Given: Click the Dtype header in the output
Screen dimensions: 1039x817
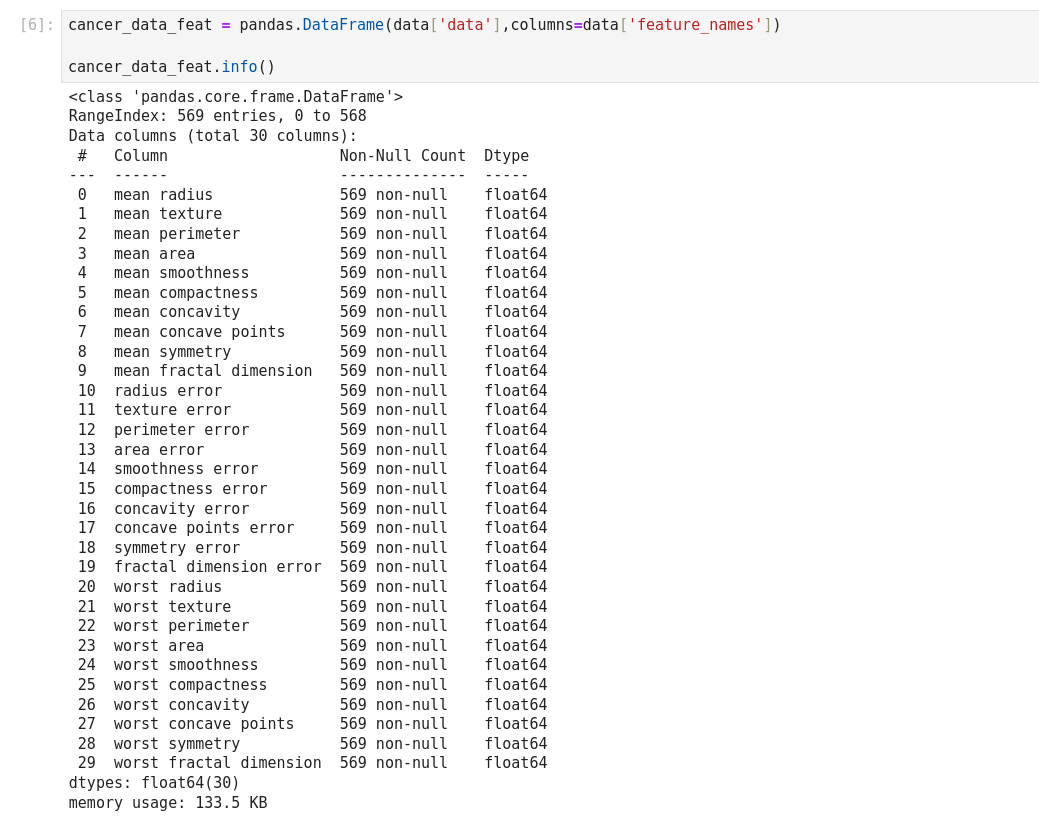Looking at the screenshot, I should point(506,156).
